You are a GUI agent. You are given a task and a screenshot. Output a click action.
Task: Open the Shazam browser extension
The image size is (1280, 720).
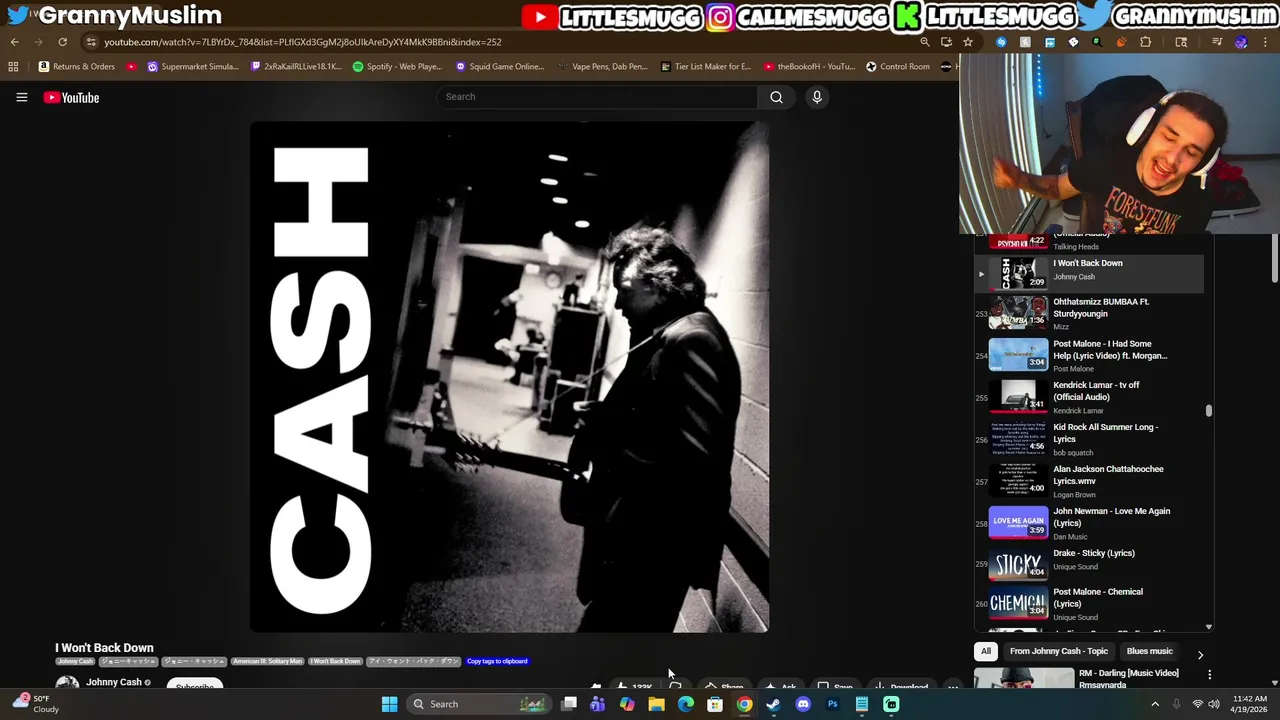pos(1001,42)
